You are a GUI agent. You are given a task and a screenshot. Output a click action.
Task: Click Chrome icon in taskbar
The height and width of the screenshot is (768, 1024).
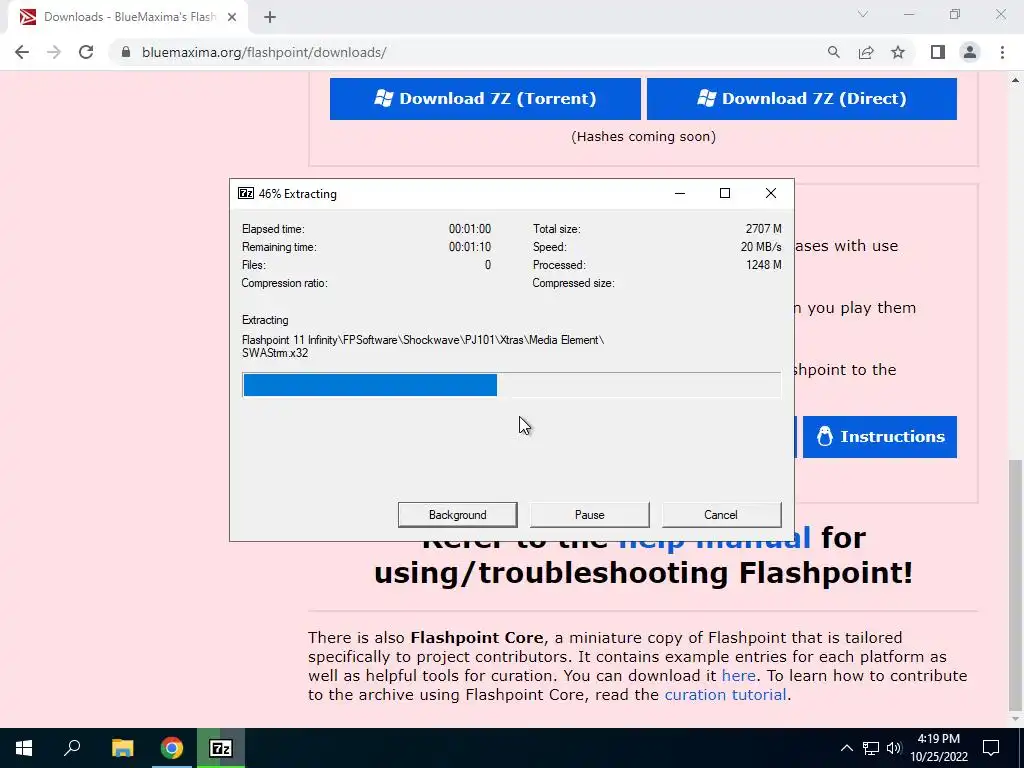(172, 748)
